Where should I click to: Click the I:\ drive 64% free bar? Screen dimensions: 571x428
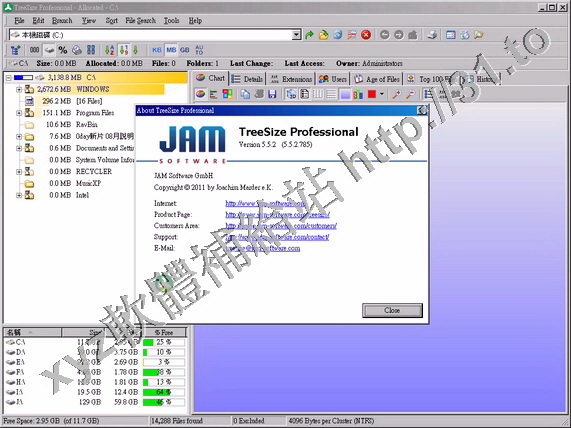tap(164, 392)
